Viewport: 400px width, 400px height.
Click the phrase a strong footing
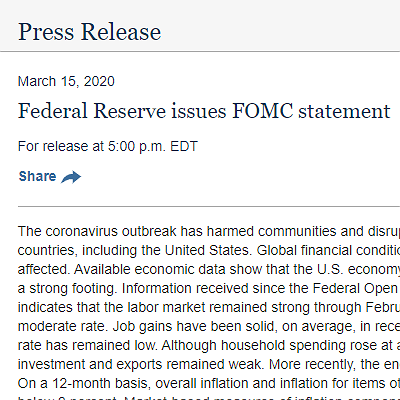click(66, 288)
